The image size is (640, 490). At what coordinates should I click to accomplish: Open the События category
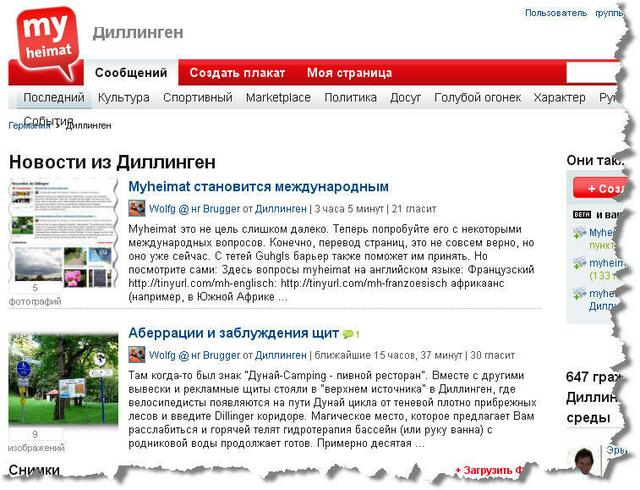point(49,120)
